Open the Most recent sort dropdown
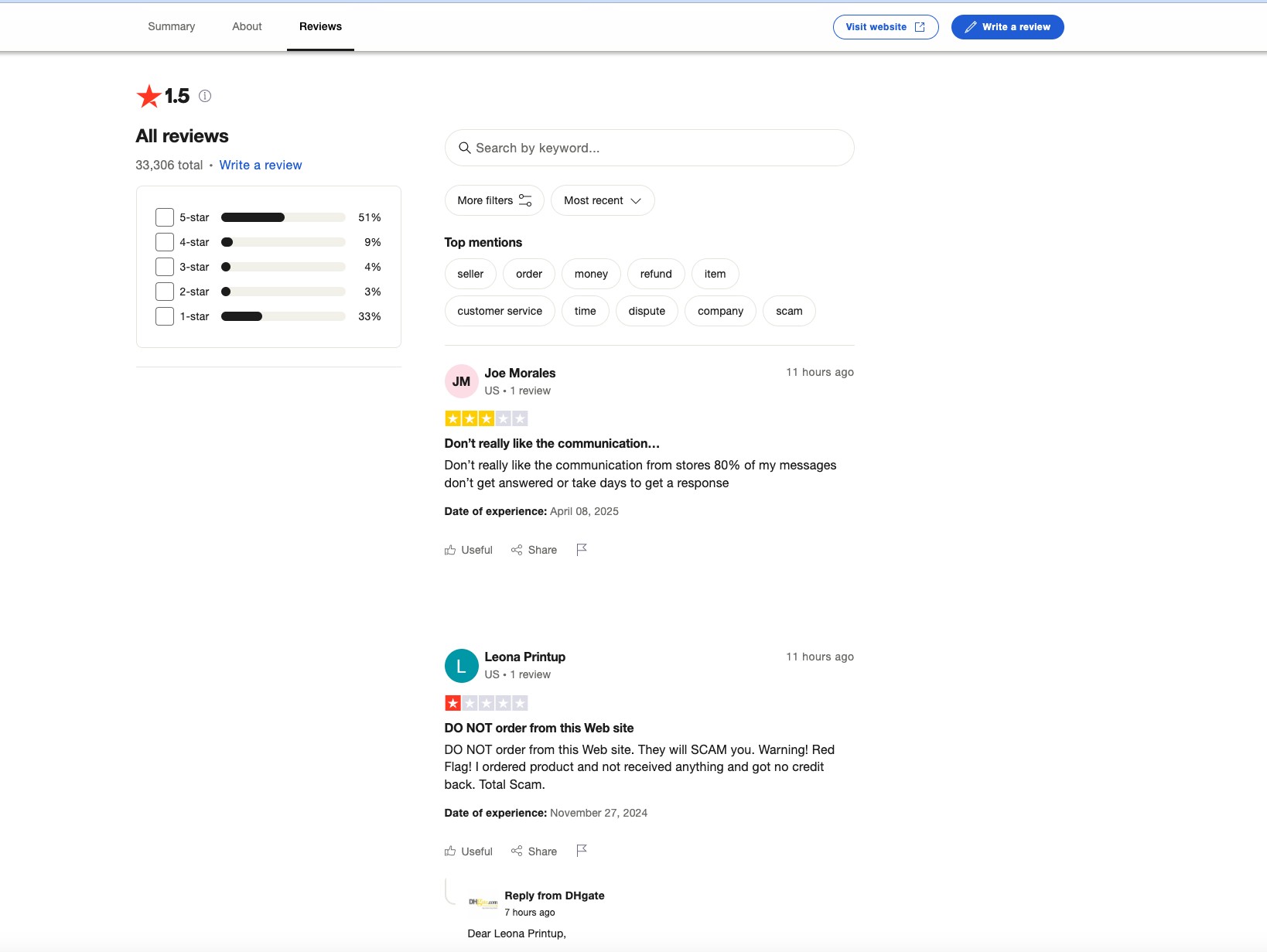1267x952 pixels. pyautogui.click(x=603, y=200)
